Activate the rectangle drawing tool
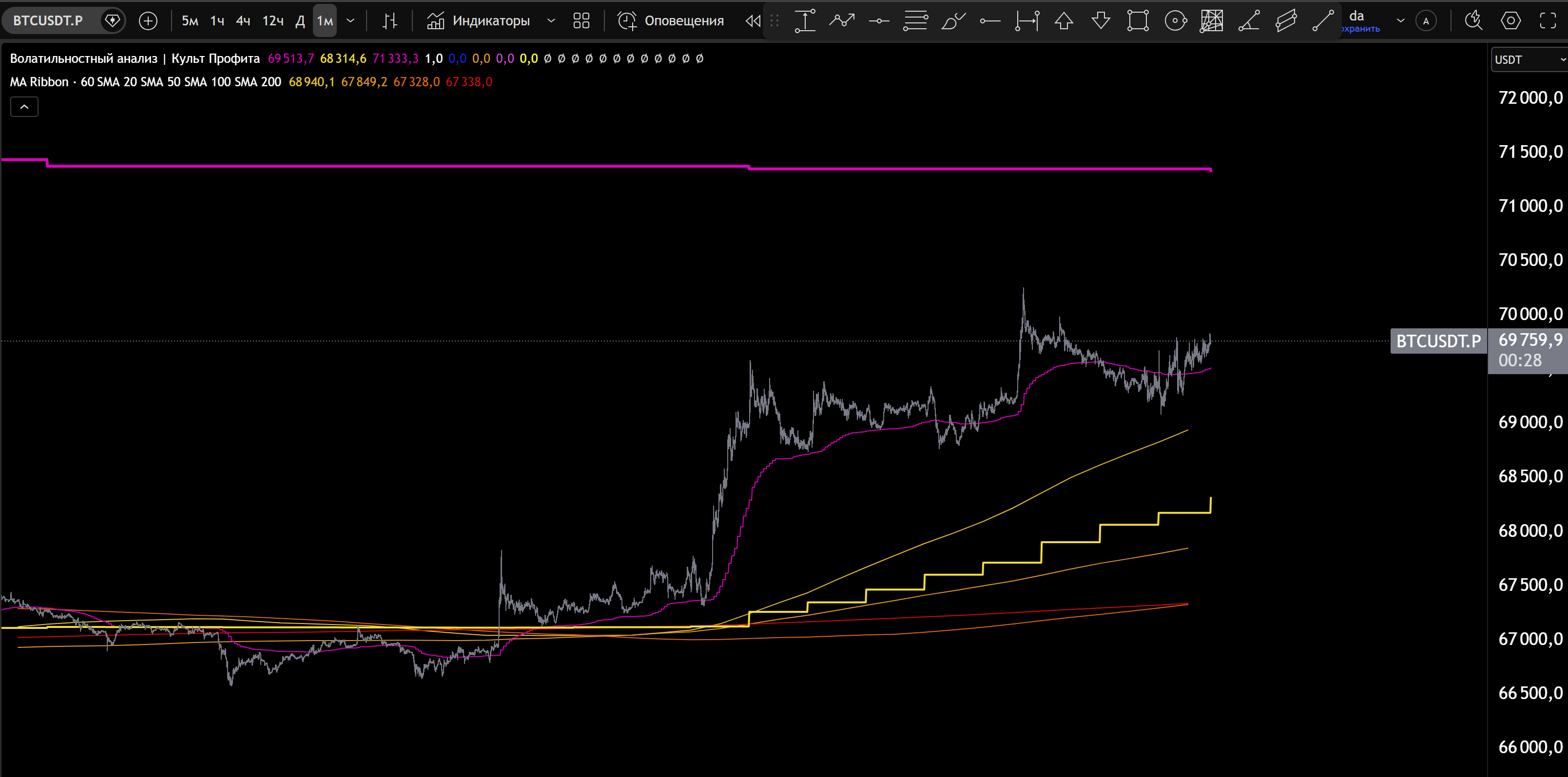 point(1138,20)
